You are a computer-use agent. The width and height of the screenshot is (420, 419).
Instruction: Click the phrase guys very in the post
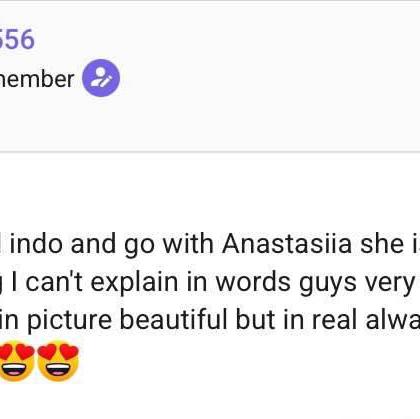pos(356,283)
